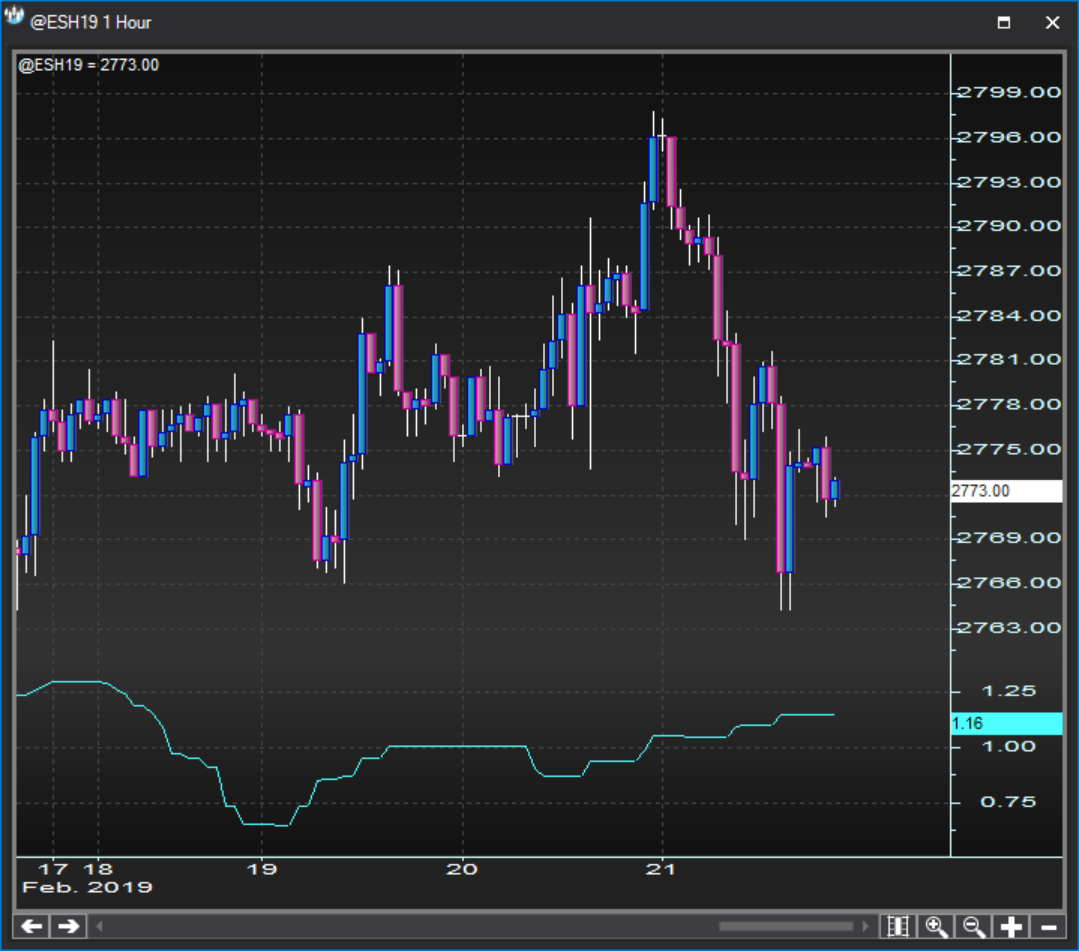Viewport: 1079px width, 951px height.
Task: Click the 2799.00 price axis label
Action: click(x=1009, y=92)
